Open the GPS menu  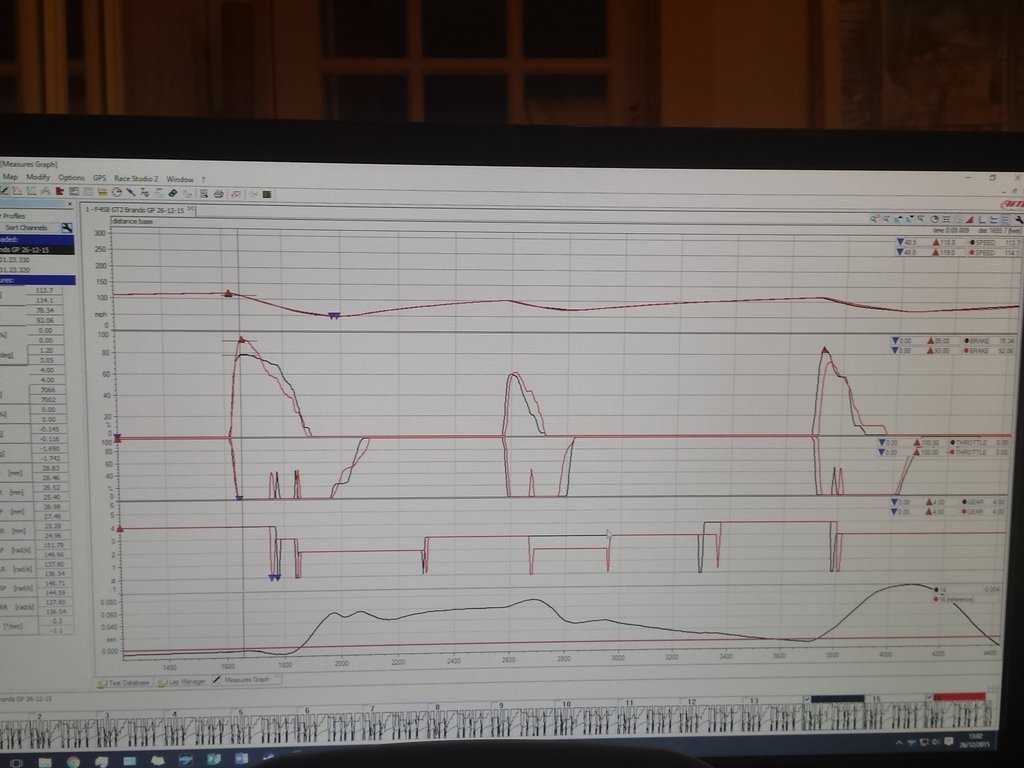[100, 178]
